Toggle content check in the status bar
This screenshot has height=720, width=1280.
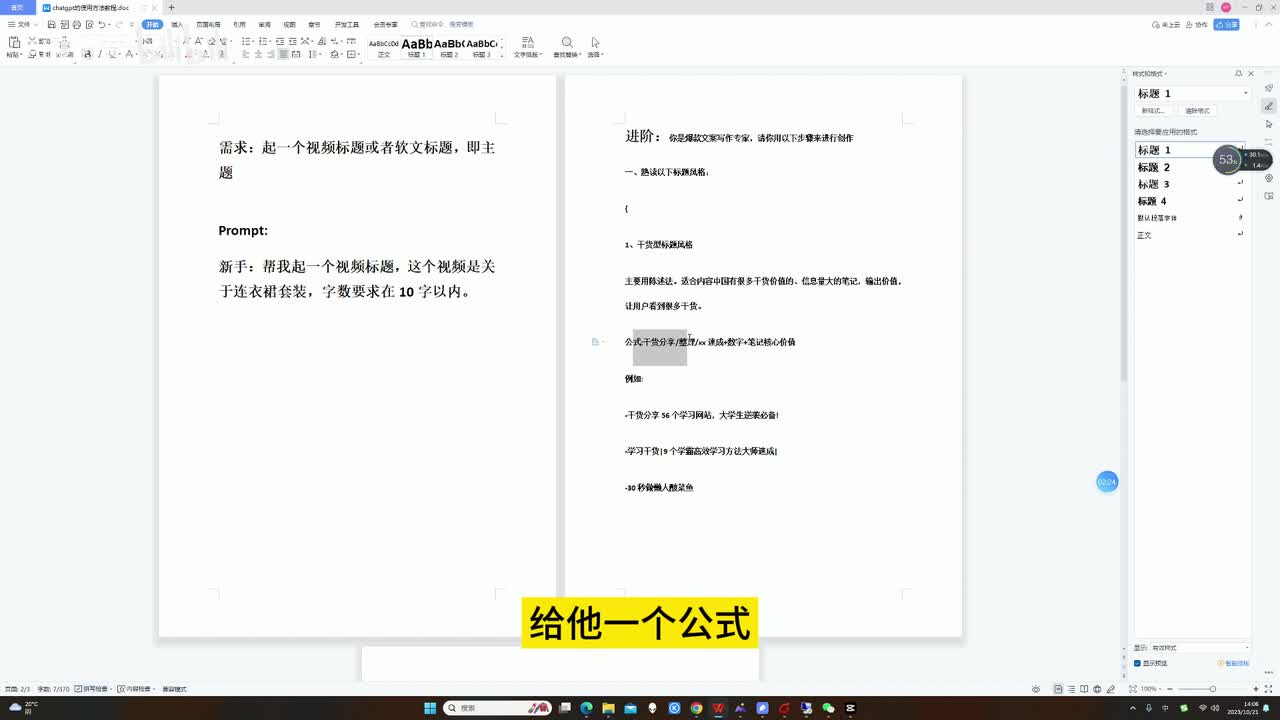[x=135, y=689]
